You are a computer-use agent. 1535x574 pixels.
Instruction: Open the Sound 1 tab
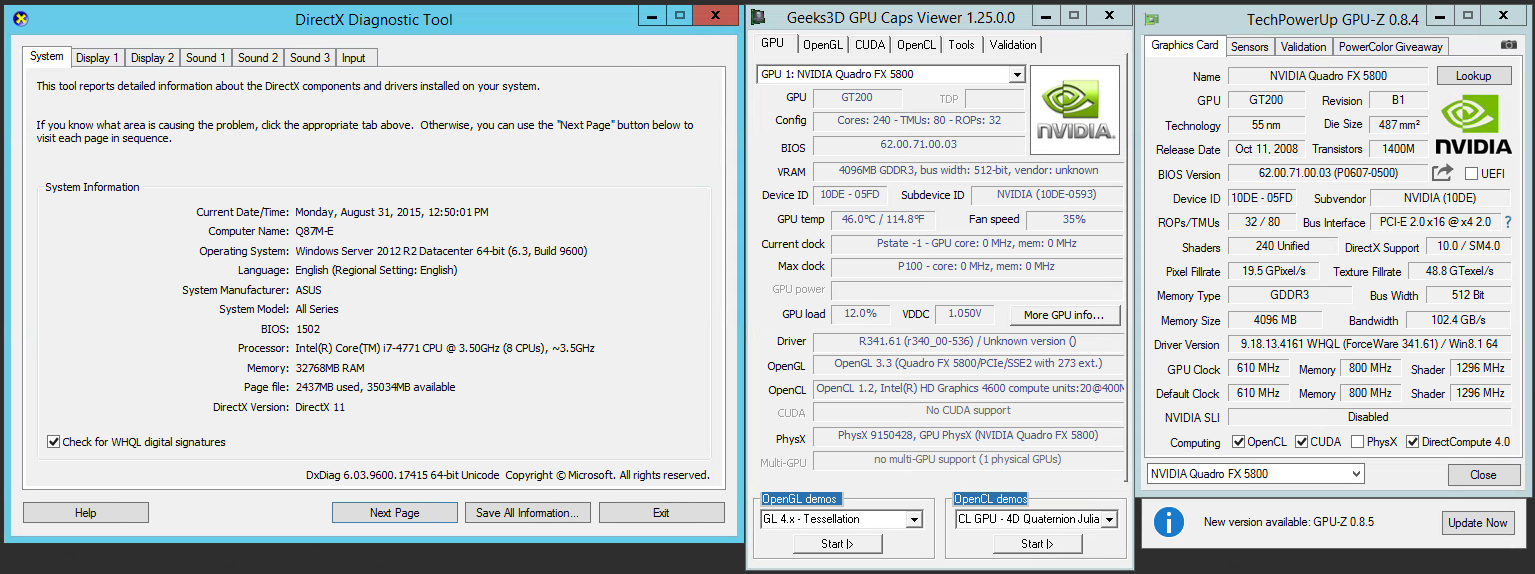click(x=206, y=58)
